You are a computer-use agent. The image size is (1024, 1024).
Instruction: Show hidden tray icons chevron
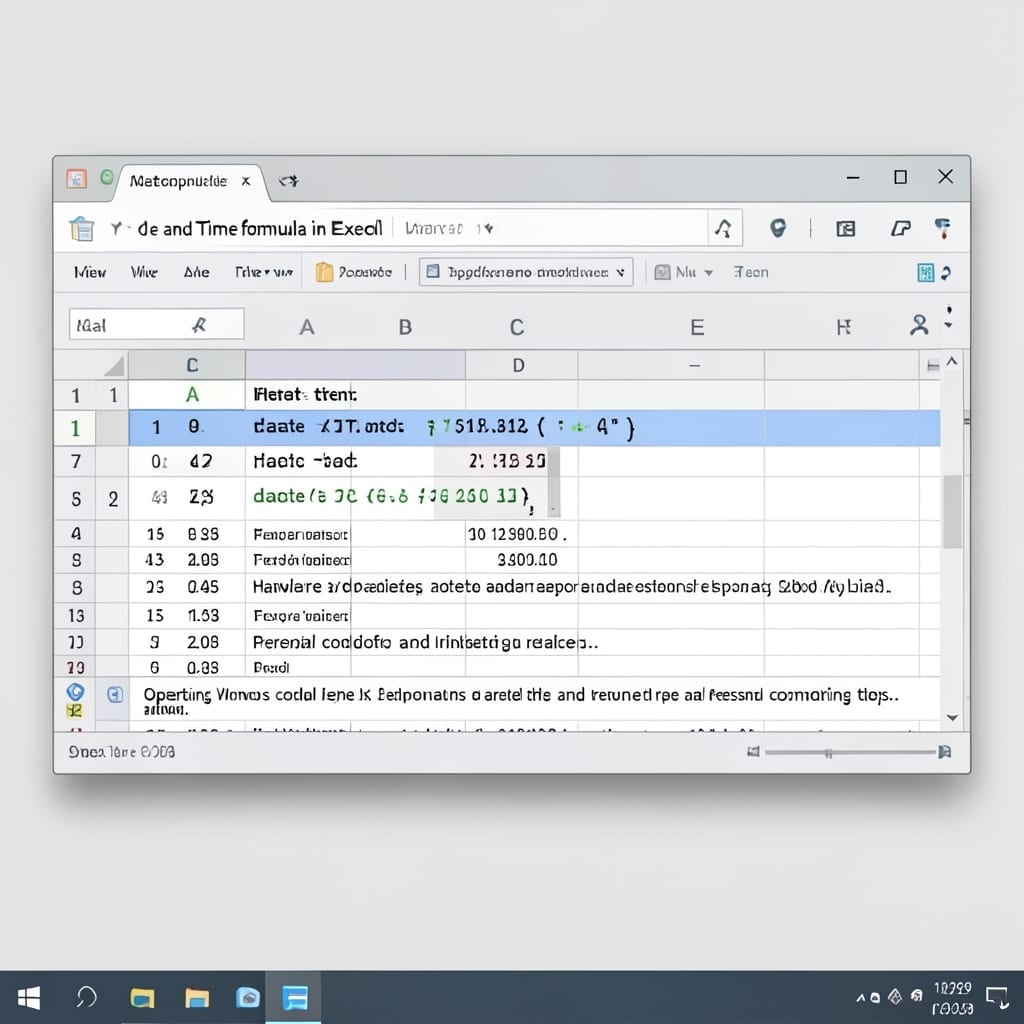pos(861,998)
